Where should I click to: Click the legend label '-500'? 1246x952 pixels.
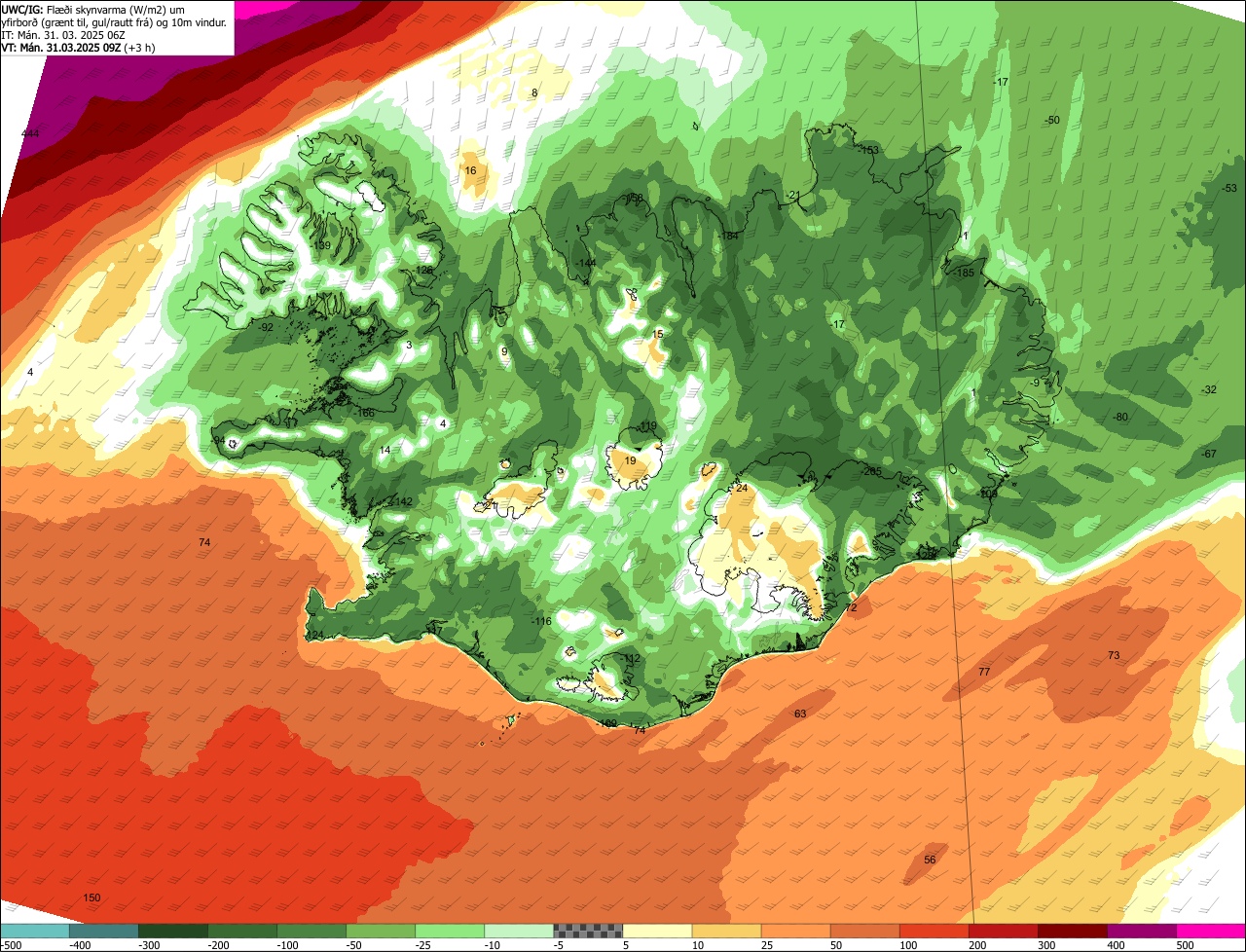12,944
